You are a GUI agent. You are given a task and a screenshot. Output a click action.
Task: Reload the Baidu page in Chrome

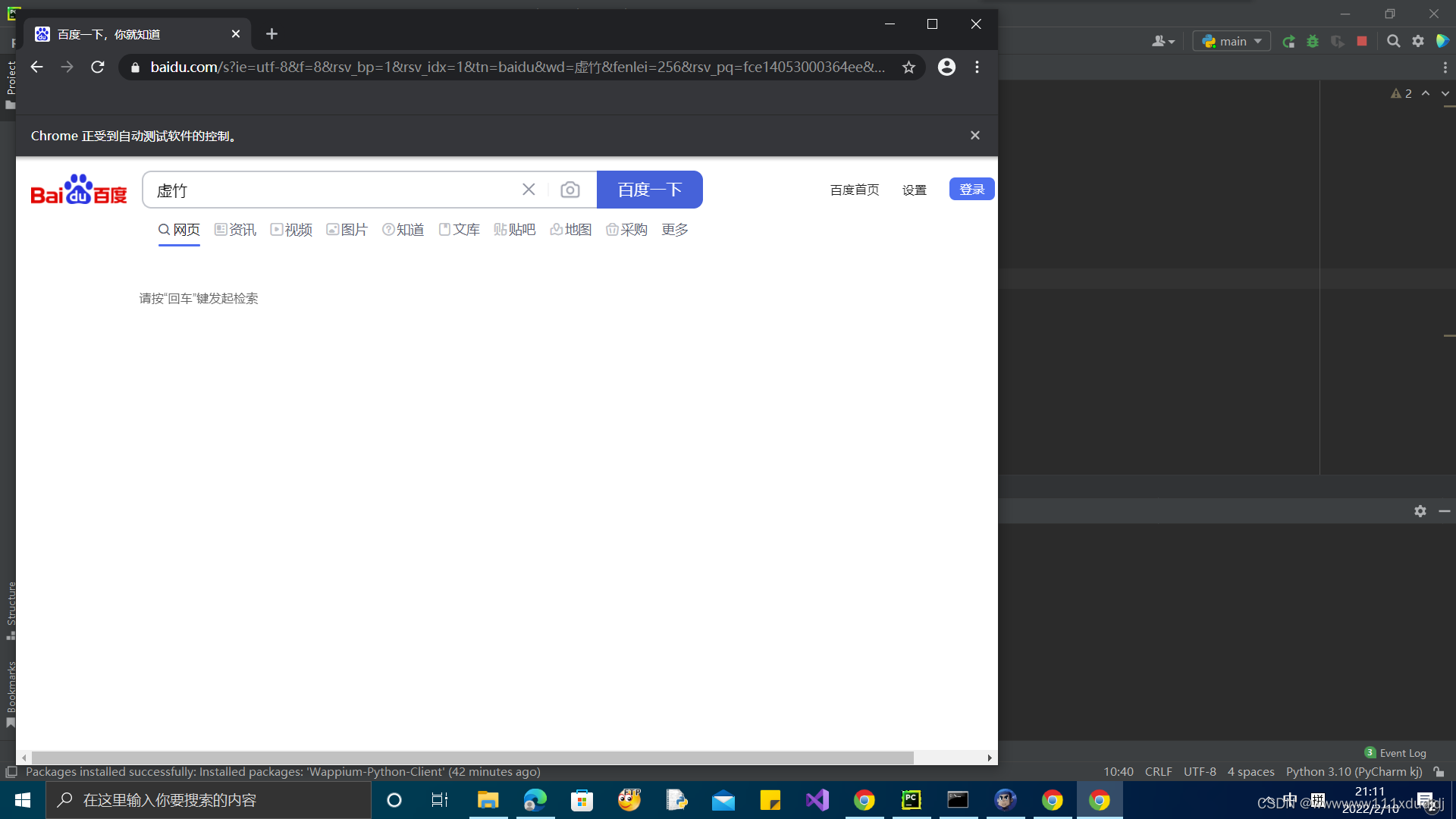pyautogui.click(x=97, y=67)
